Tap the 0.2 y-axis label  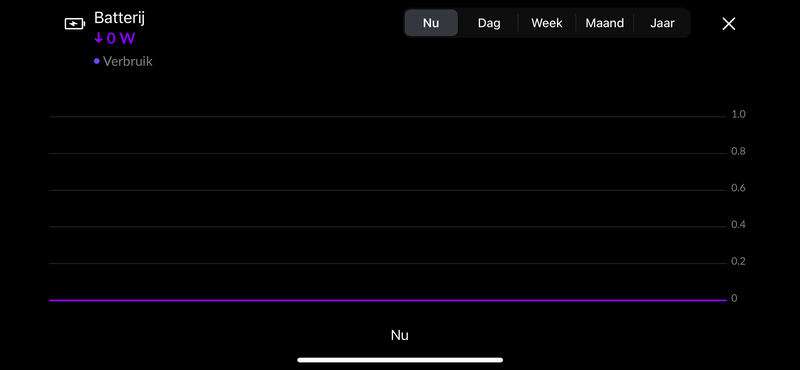click(738, 261)
